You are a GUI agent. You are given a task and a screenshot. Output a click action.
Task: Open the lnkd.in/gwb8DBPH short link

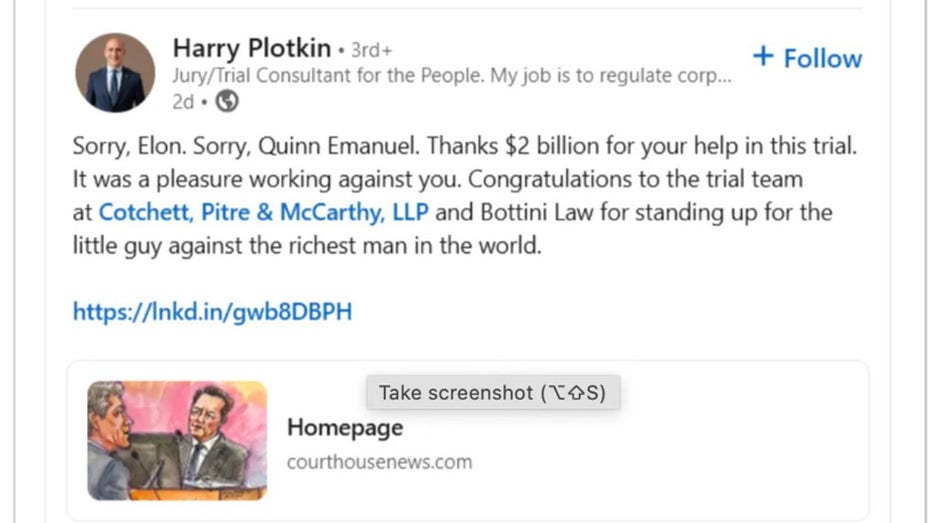pos(212,312)
